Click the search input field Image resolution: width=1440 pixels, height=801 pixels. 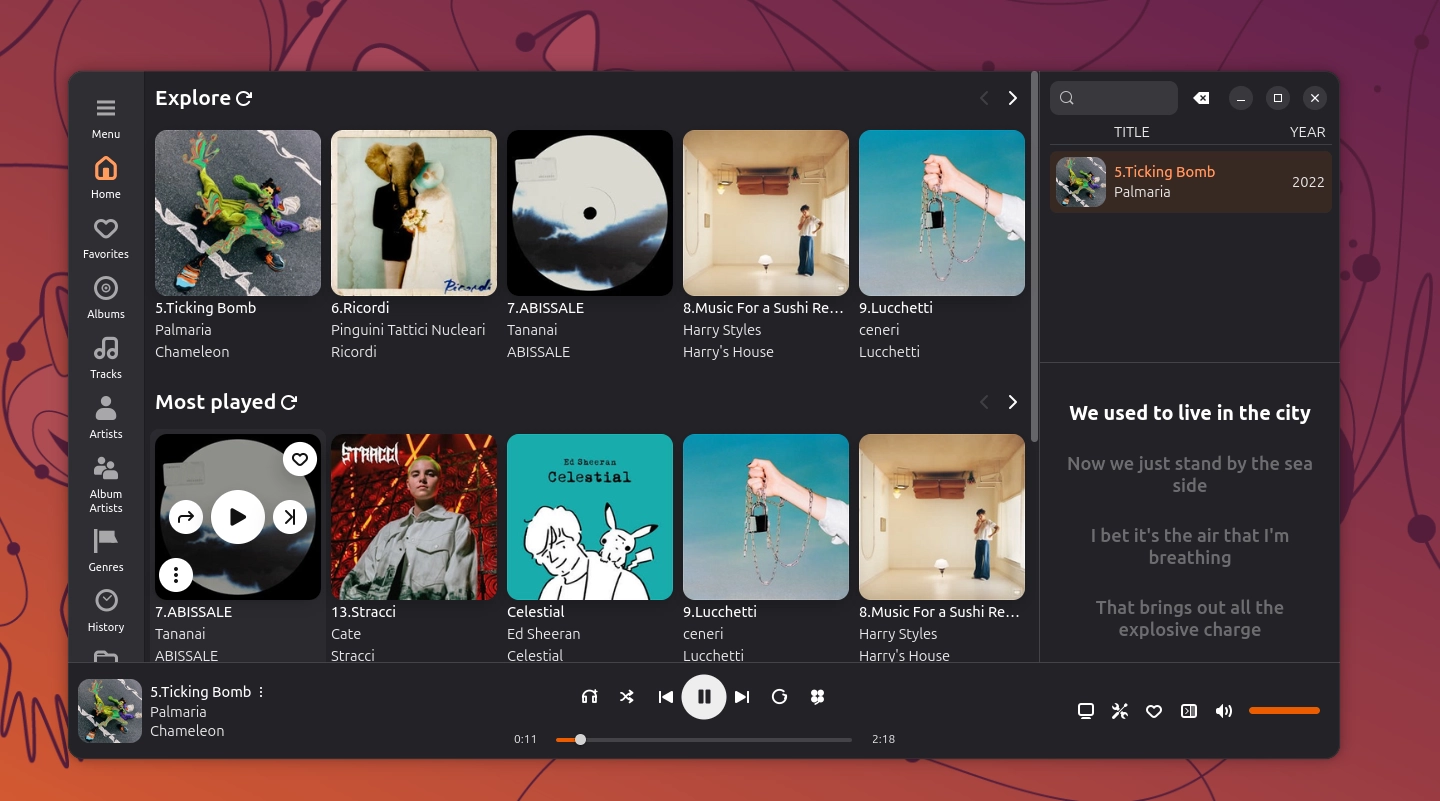(x=1114, y=98)
